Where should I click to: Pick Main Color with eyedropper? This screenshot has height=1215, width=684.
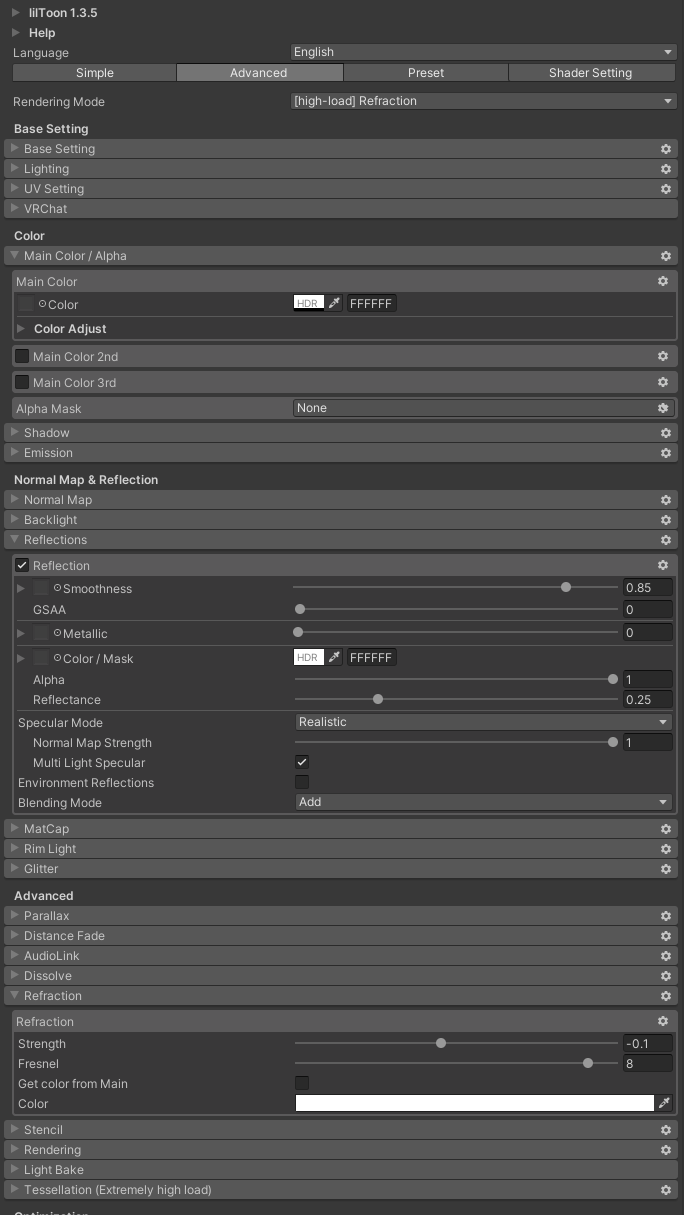tap(335, 303)
